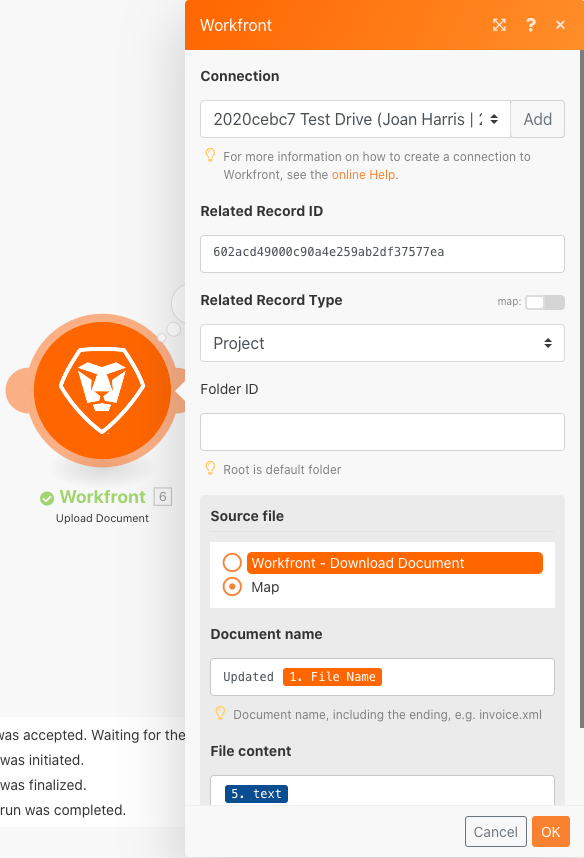Click the OK button
584x858 pixels.
click(x=551, y=832)
